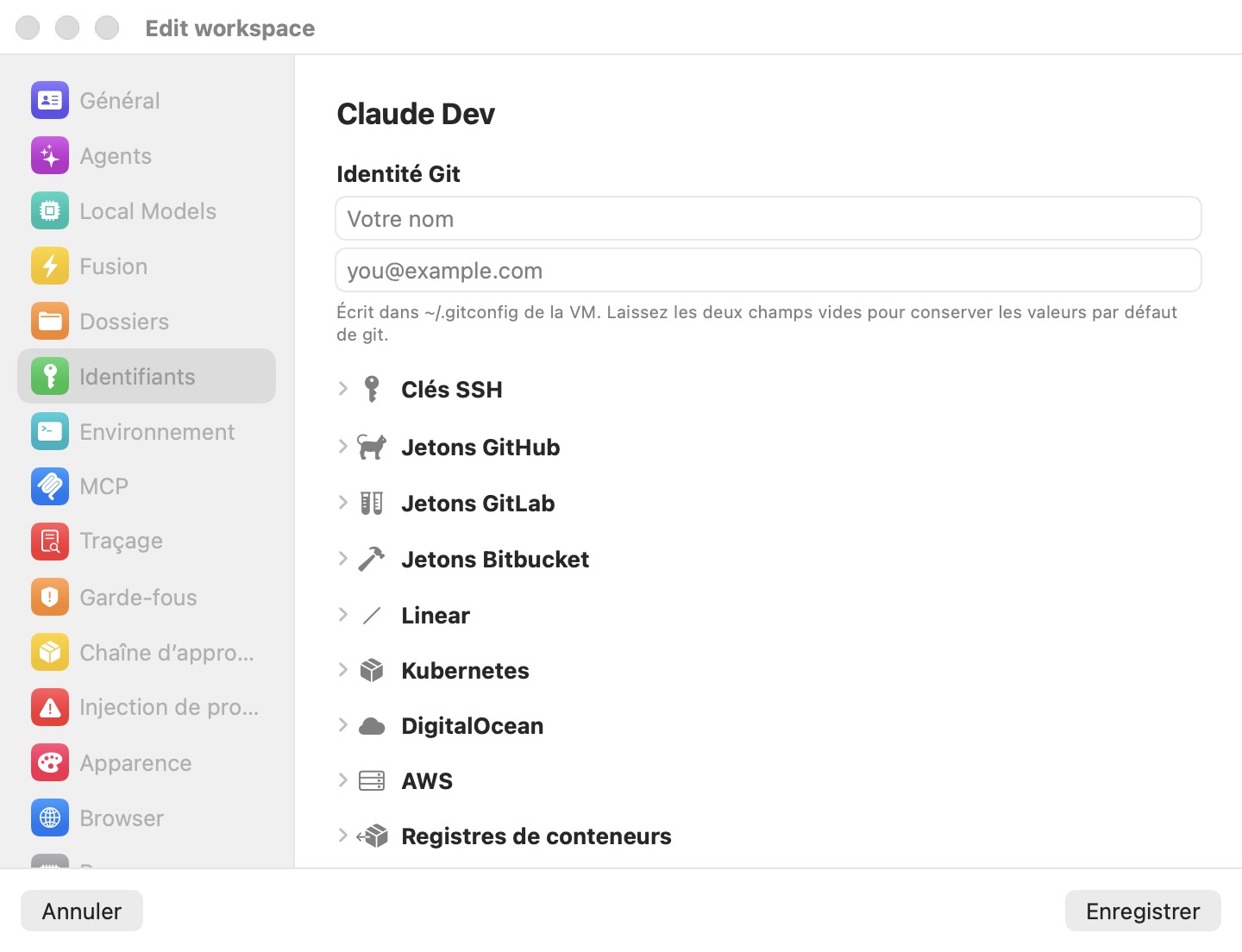The image size is (1242, 952).
Task: Select the Agents sparkle icon
Action: [50, 156]
